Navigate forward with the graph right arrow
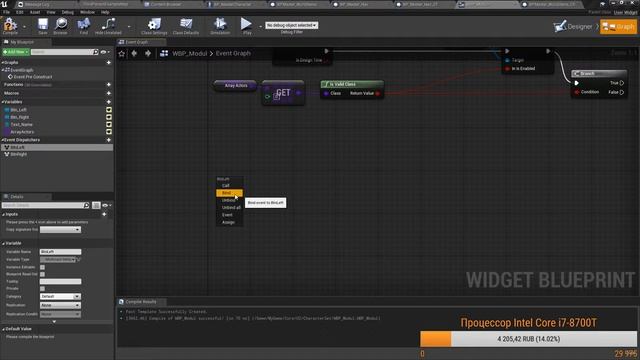 pos(148,53)
